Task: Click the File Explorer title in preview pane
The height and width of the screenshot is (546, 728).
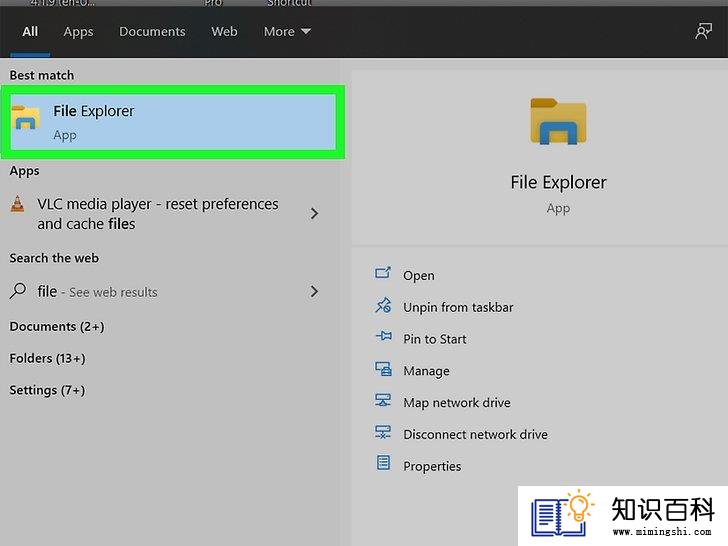Action: pyautogui.click(x=559, y=182)
